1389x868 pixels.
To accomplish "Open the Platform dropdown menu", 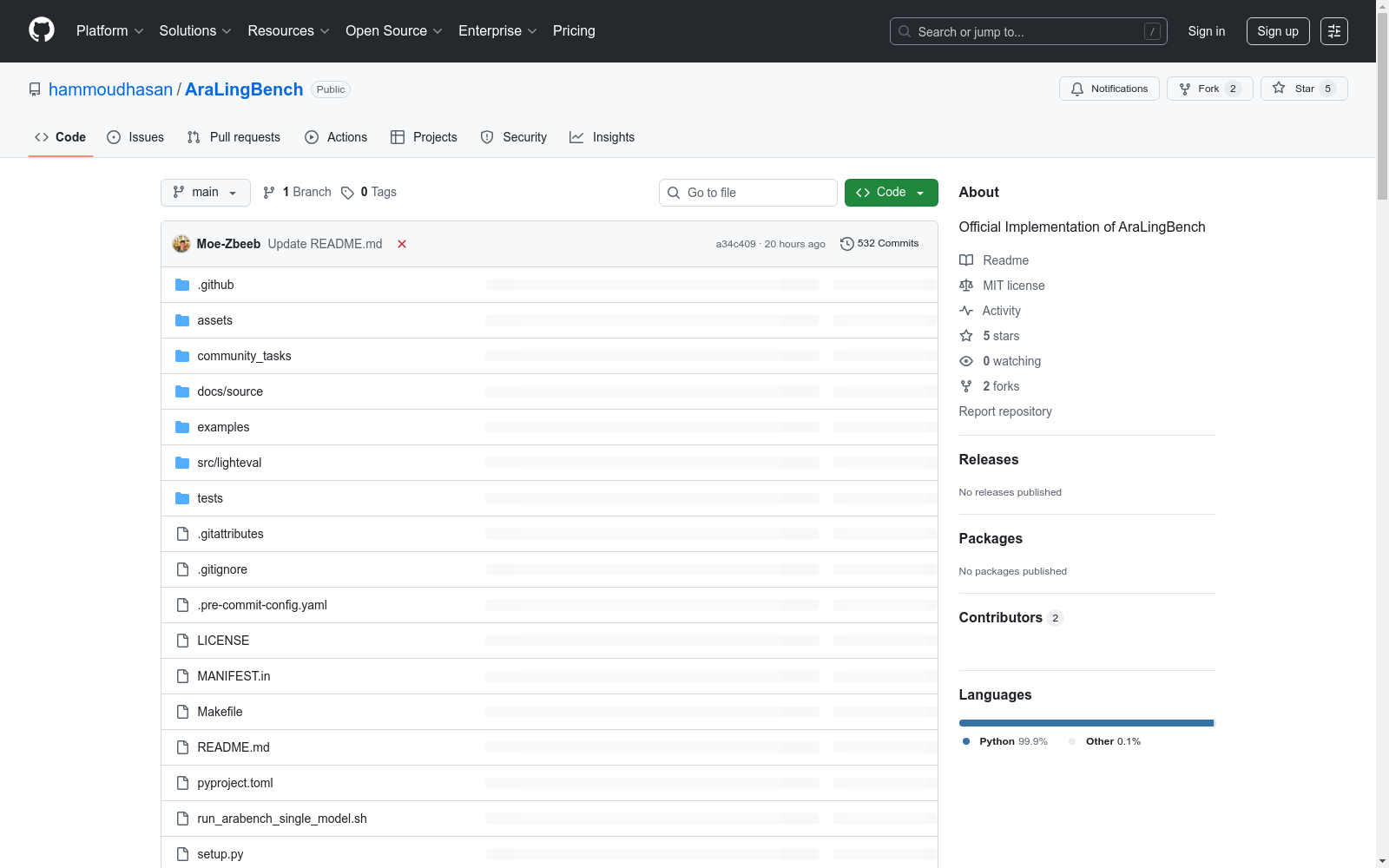I will coord(109,31).
